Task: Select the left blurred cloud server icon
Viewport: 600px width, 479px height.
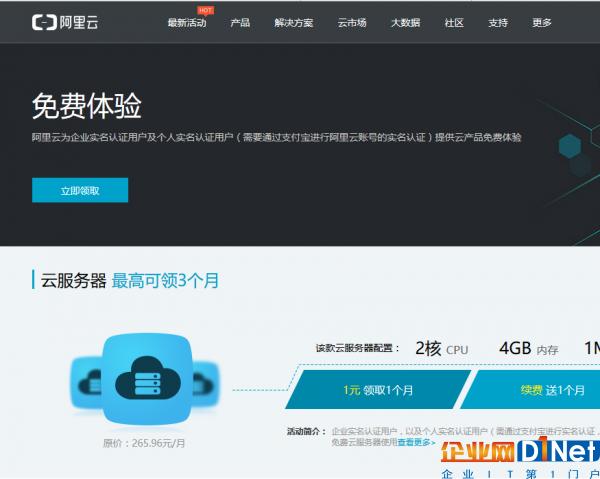Action: tap(86, 382)
